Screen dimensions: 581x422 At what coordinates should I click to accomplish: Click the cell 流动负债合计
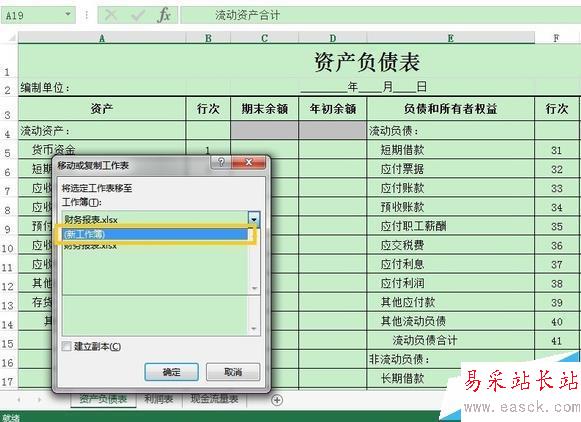point(450,340)
